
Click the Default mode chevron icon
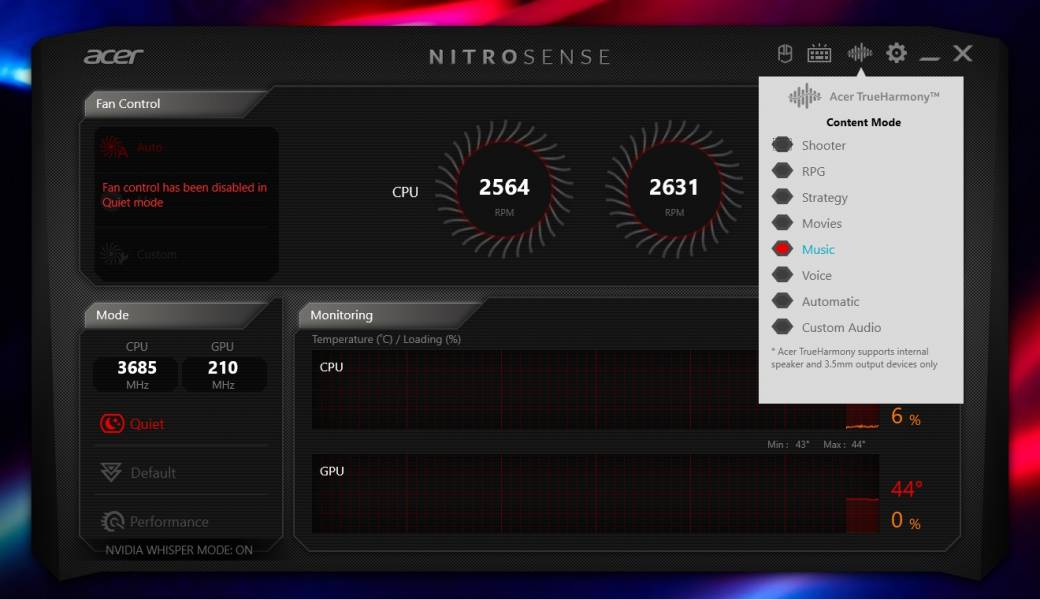[x=111, y=472]
